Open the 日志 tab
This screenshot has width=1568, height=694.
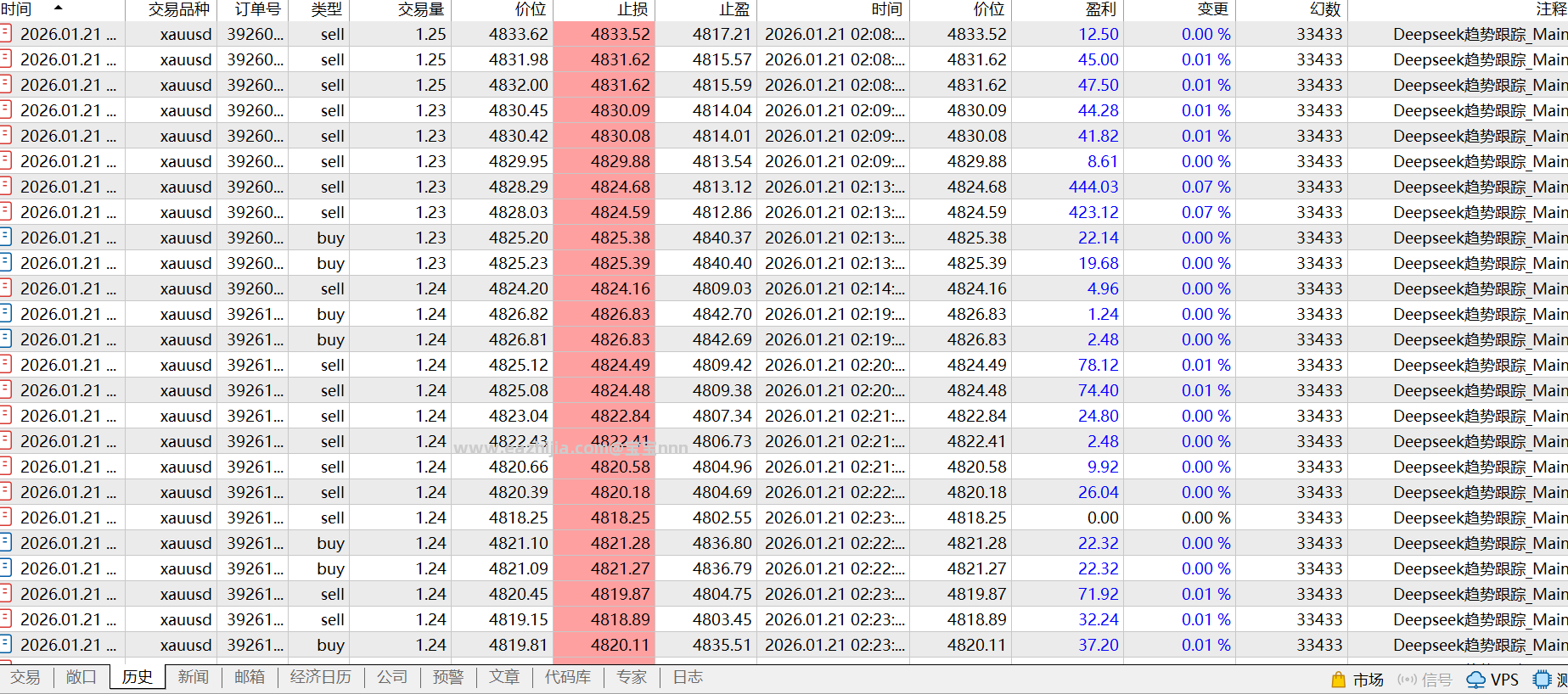[x=688, y=677]
